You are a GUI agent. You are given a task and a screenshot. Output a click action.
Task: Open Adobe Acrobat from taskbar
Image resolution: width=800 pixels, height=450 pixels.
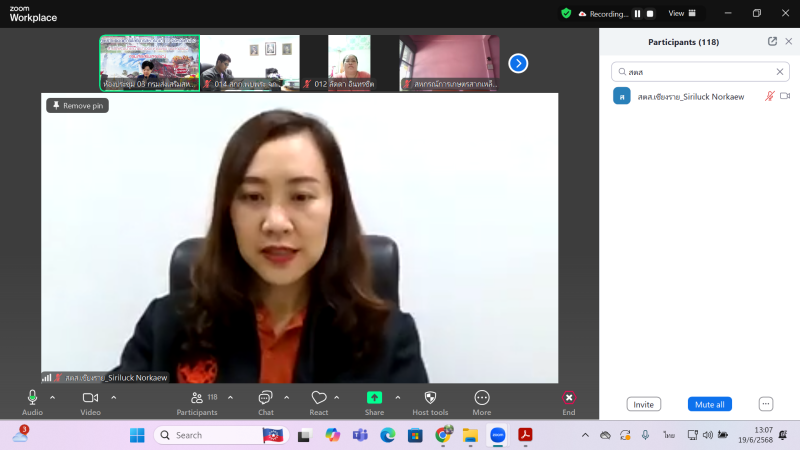click(526, 435)
